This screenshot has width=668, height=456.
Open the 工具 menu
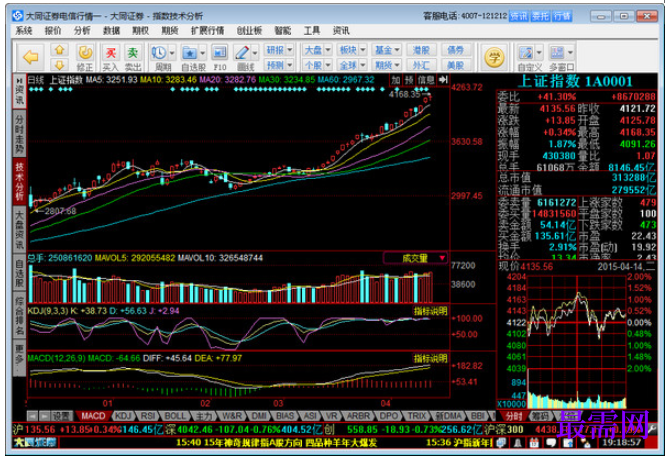311,31
